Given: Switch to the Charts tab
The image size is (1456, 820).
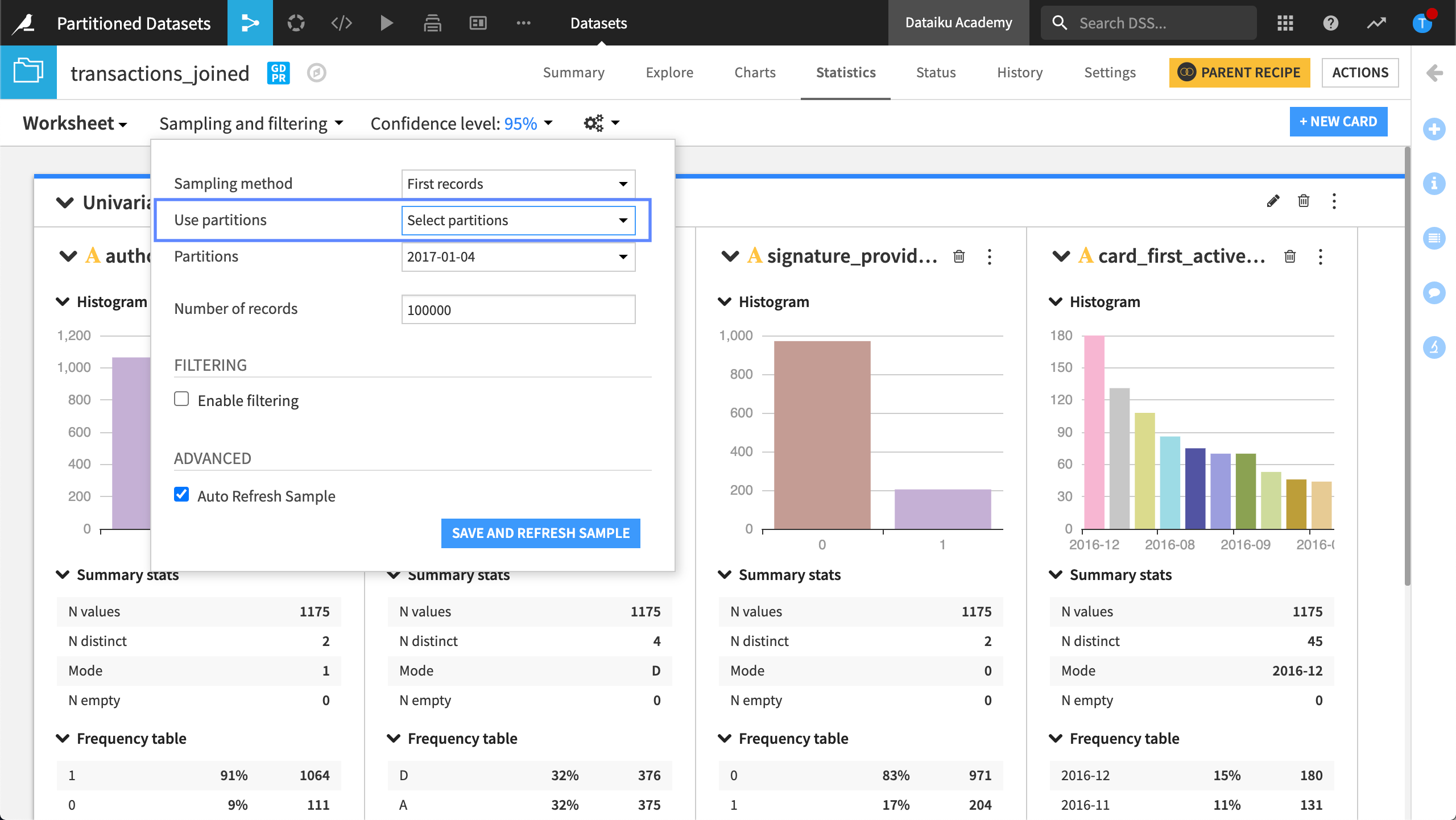Looking at the screenshot, I should [754, 73].
